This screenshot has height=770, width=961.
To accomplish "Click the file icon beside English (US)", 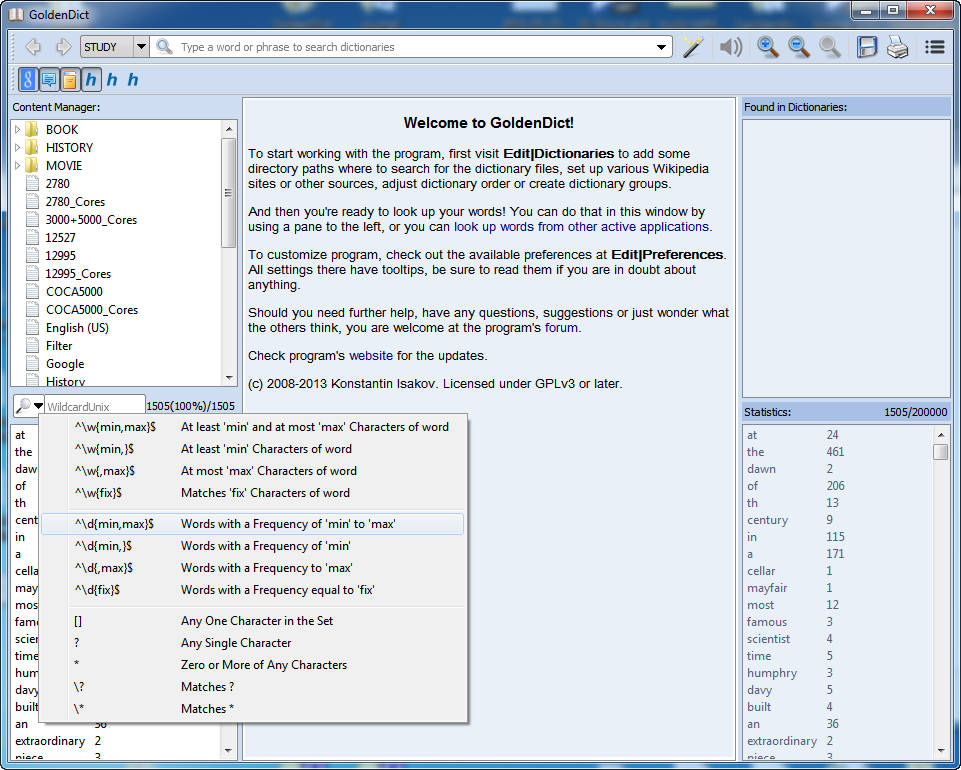I will 32,327.
